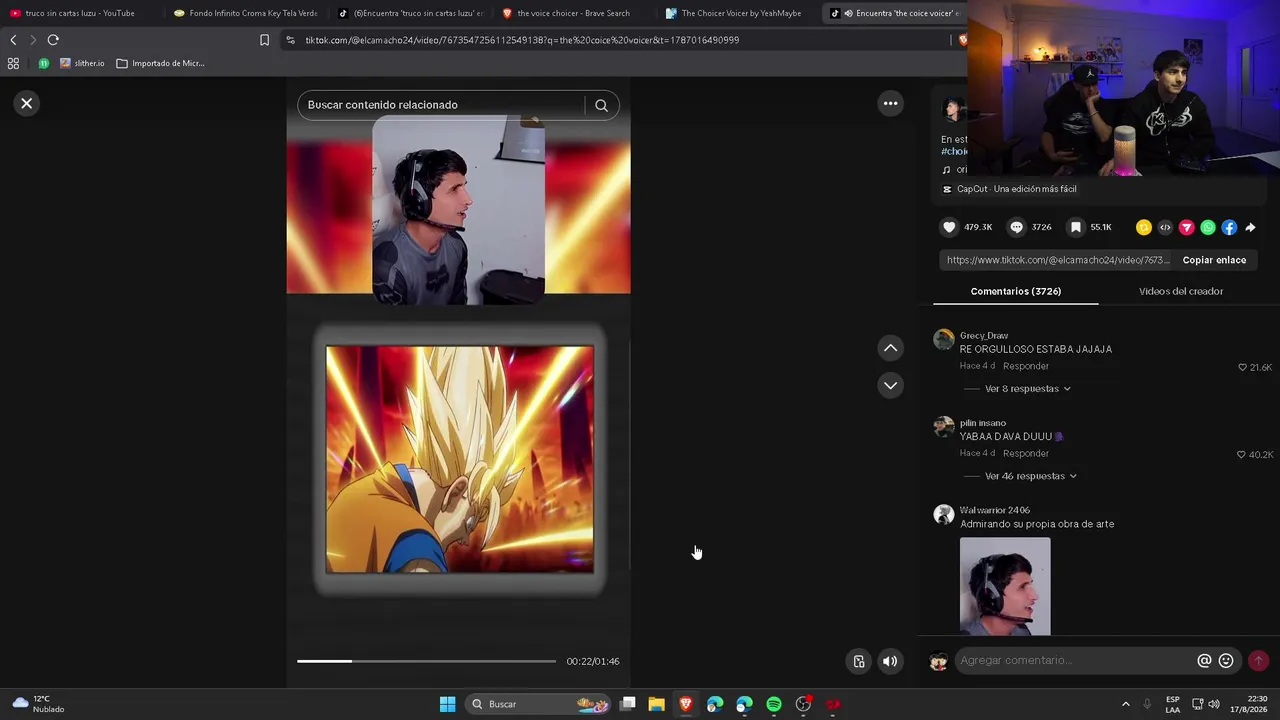Open the video author's avatar in side panel
Viewport: 1280px width, 720px height.
tap(954, 109)
